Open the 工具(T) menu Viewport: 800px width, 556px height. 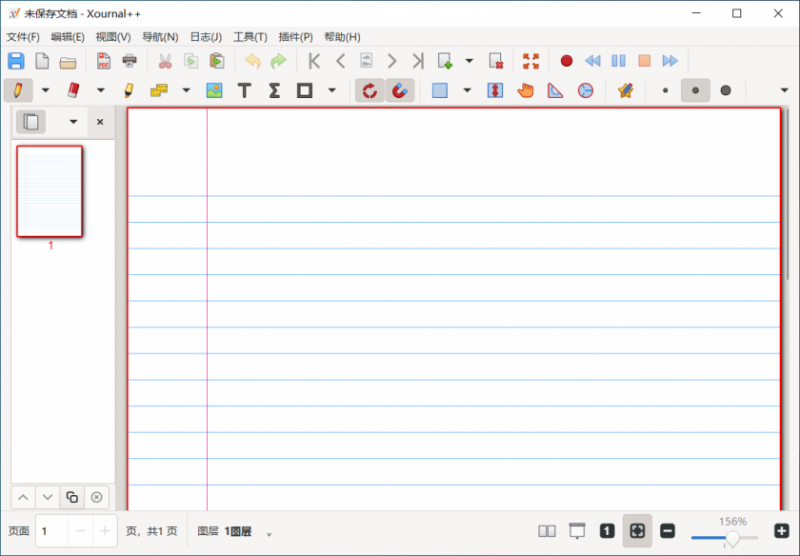pyautogui.click(x=250, y=37)
